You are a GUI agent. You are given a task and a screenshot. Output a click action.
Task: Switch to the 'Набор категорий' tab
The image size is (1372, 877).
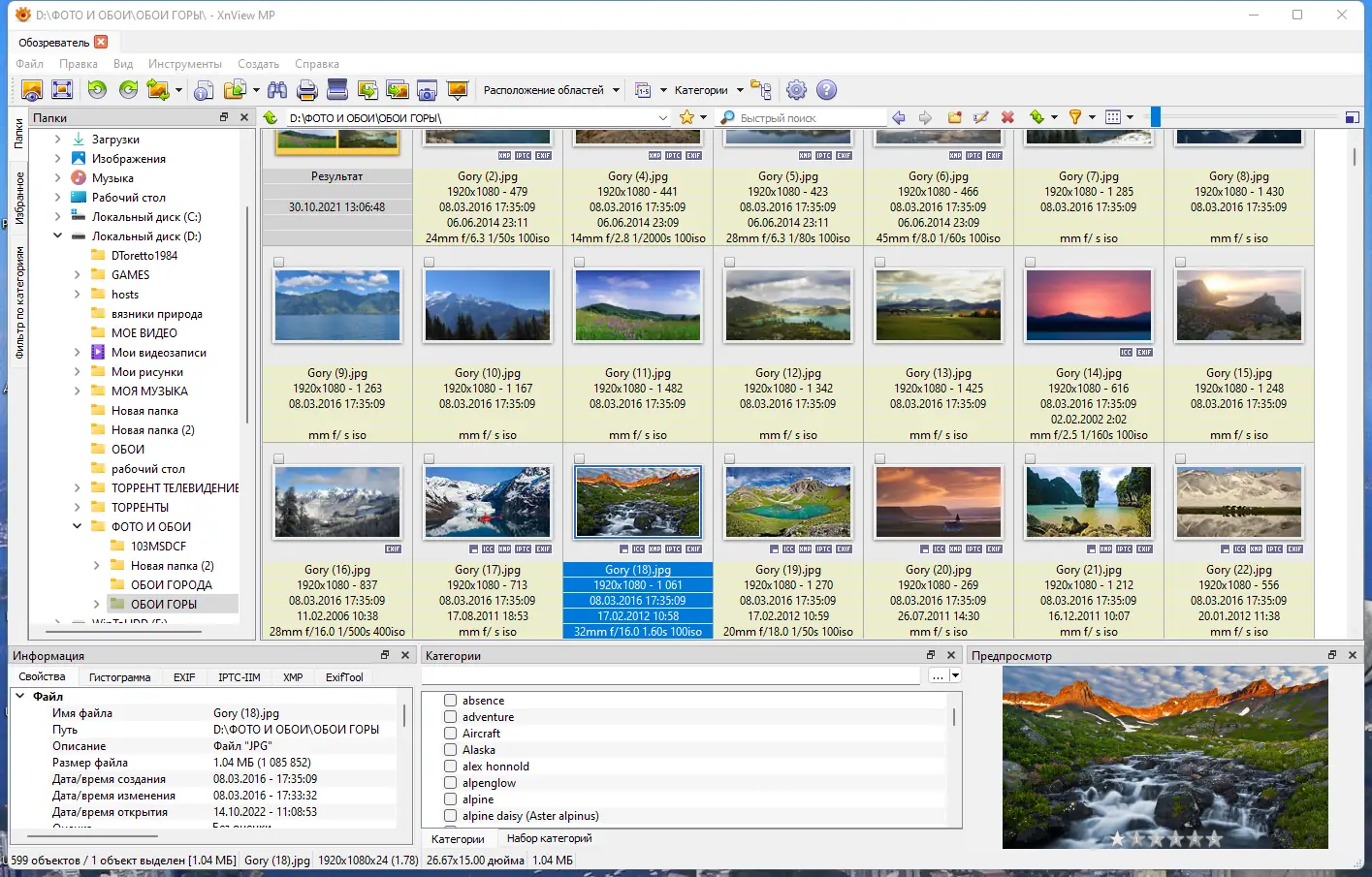[549, 838]
